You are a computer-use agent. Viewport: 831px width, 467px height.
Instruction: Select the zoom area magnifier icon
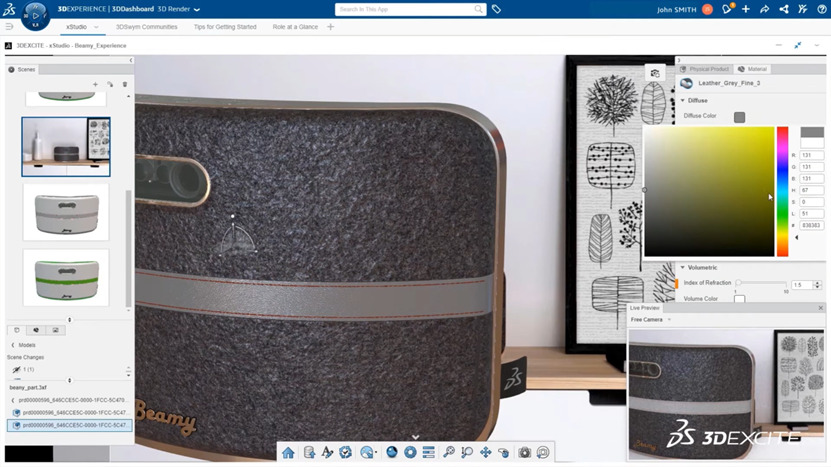coord(467,452)
